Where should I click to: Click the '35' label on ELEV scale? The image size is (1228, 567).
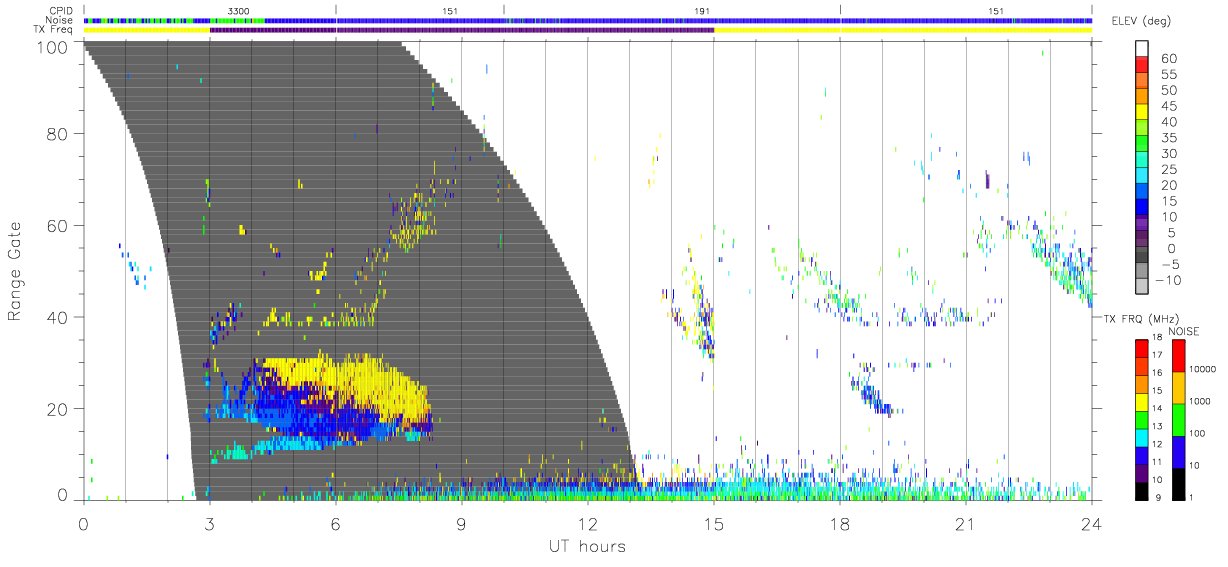1167,138
